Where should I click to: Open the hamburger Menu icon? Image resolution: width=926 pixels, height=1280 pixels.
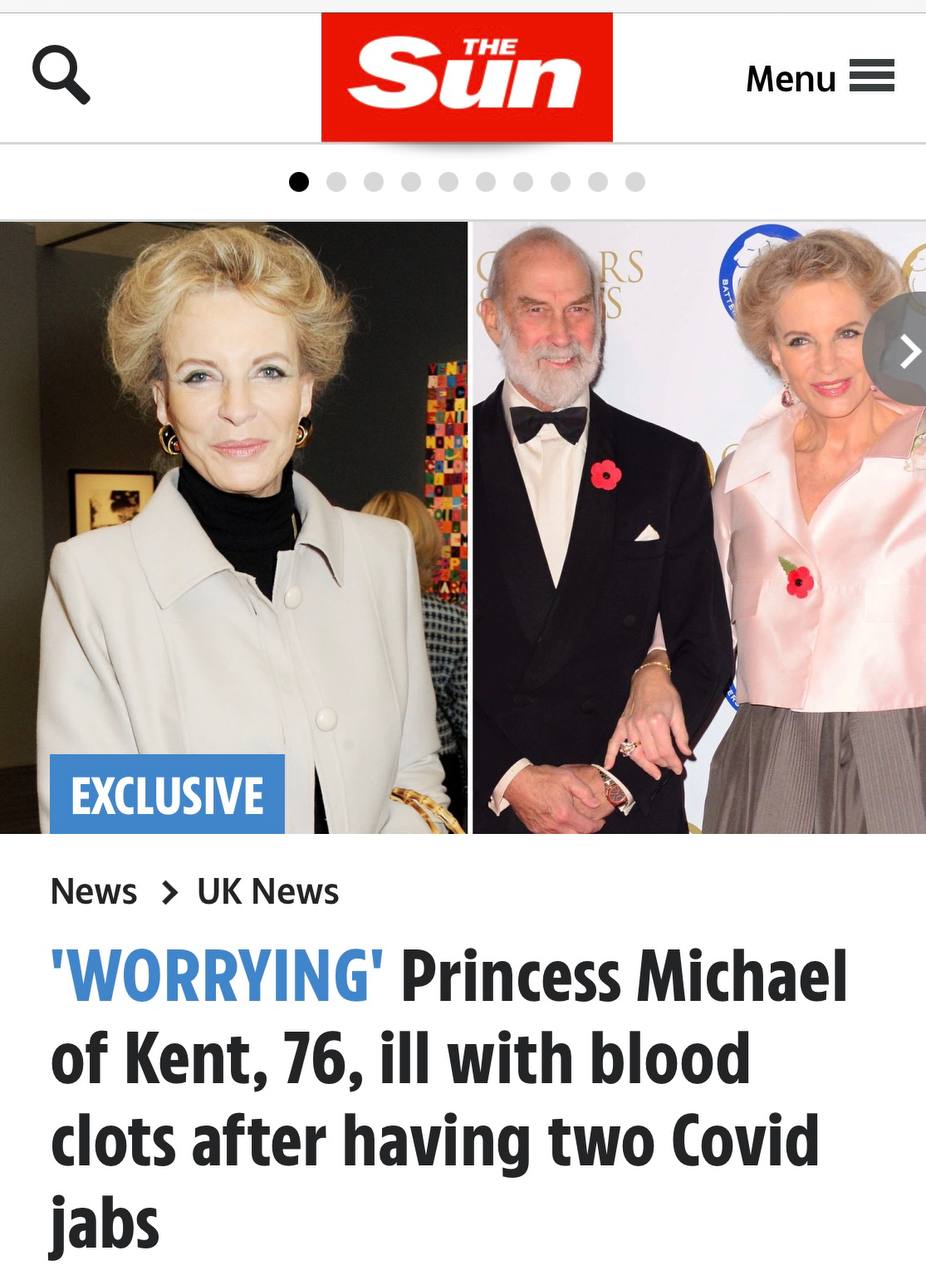[x=872, y=76]
